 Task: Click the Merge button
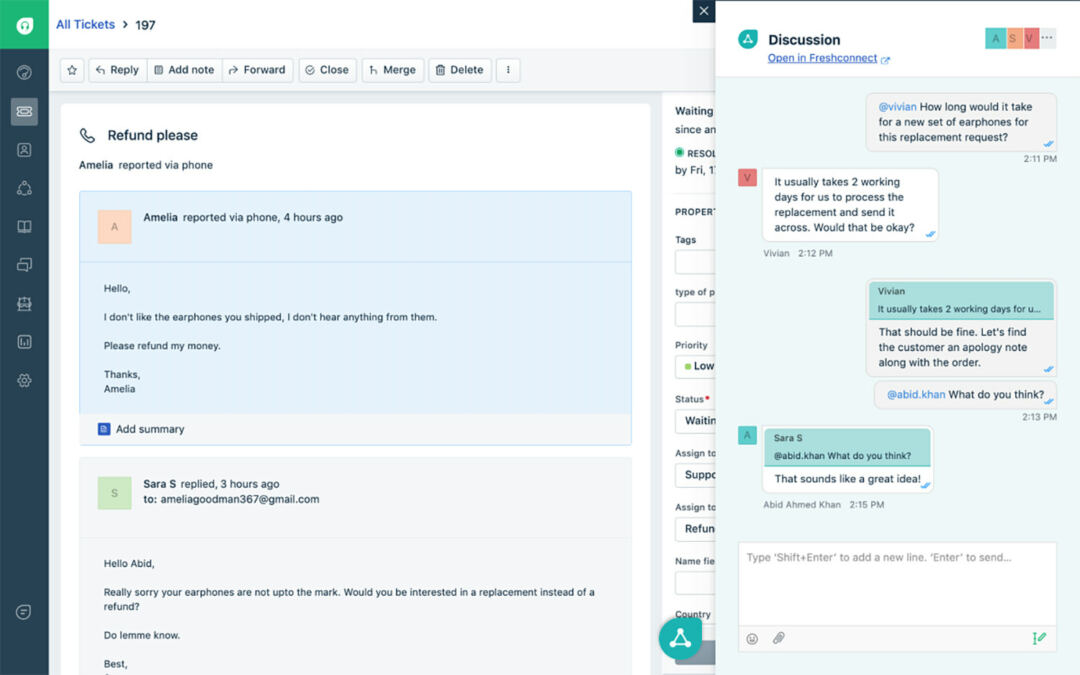(x=392, y=70)
